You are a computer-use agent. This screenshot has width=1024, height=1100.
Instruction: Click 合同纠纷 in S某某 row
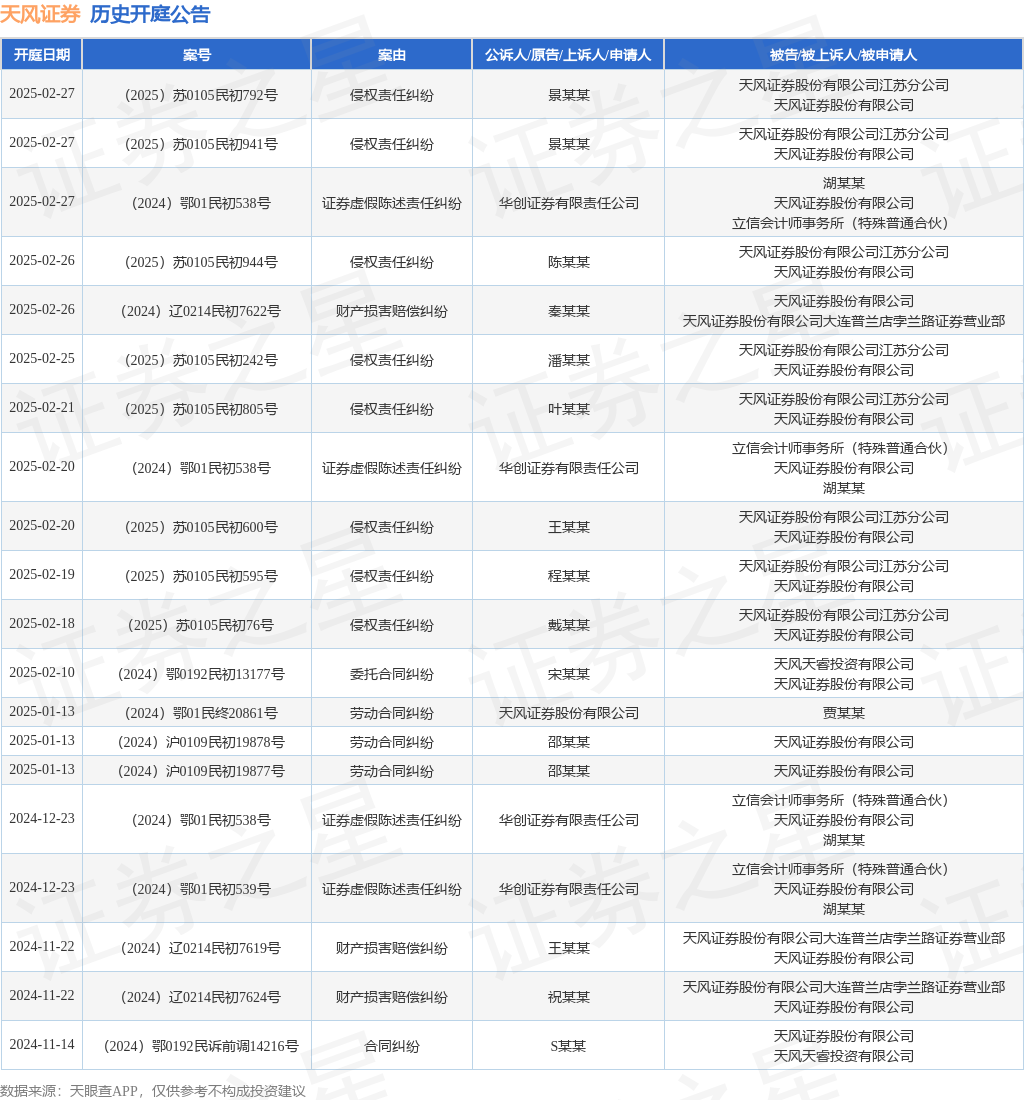tap(391, 1046)
